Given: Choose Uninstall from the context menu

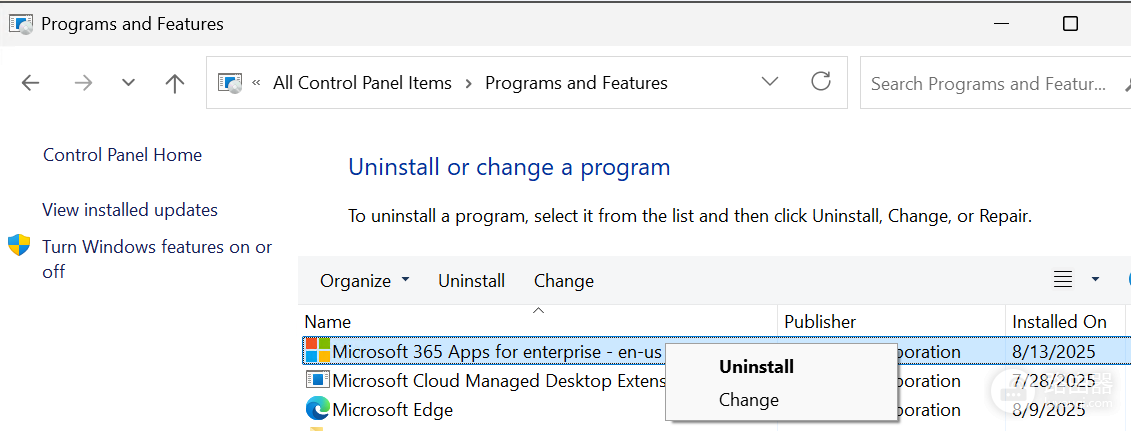Looking at the screenshot, I should point(757,367).
